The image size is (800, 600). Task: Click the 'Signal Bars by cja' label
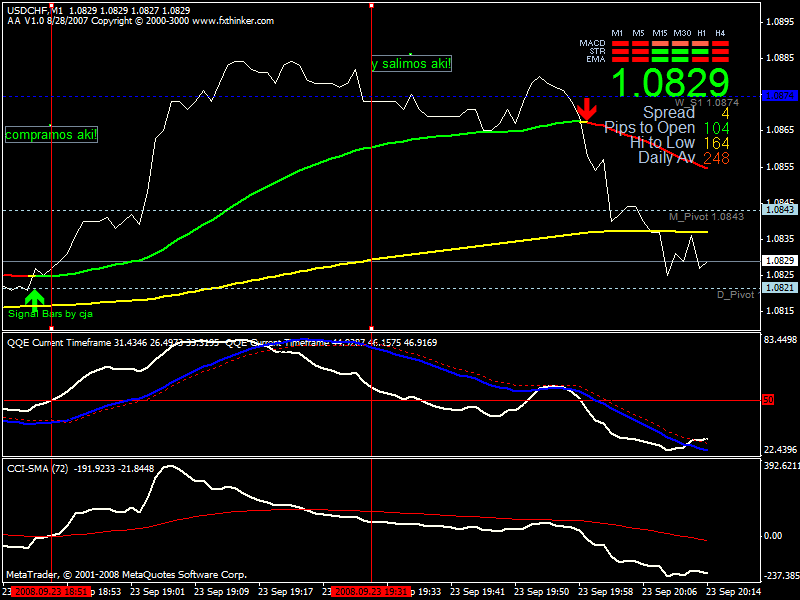click(50, 313)
